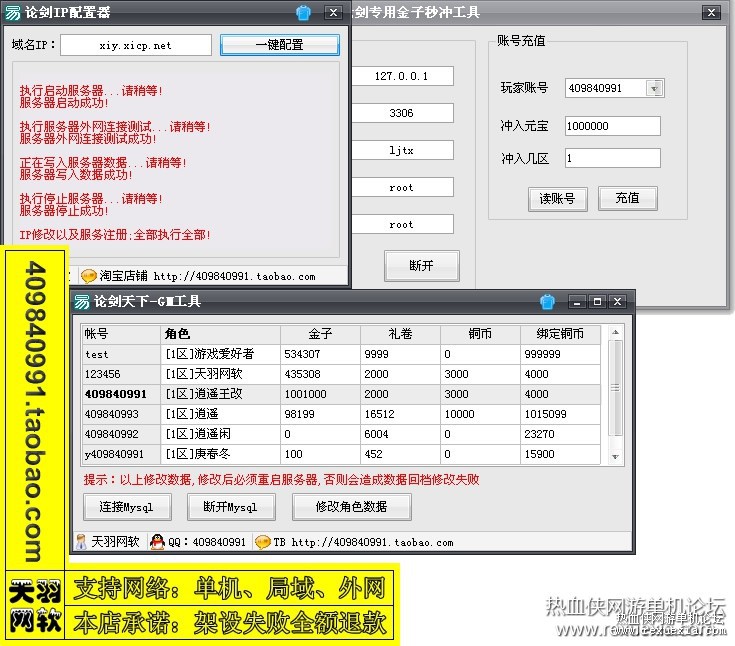Select the 123456 account row

click(x=341, y=374)
